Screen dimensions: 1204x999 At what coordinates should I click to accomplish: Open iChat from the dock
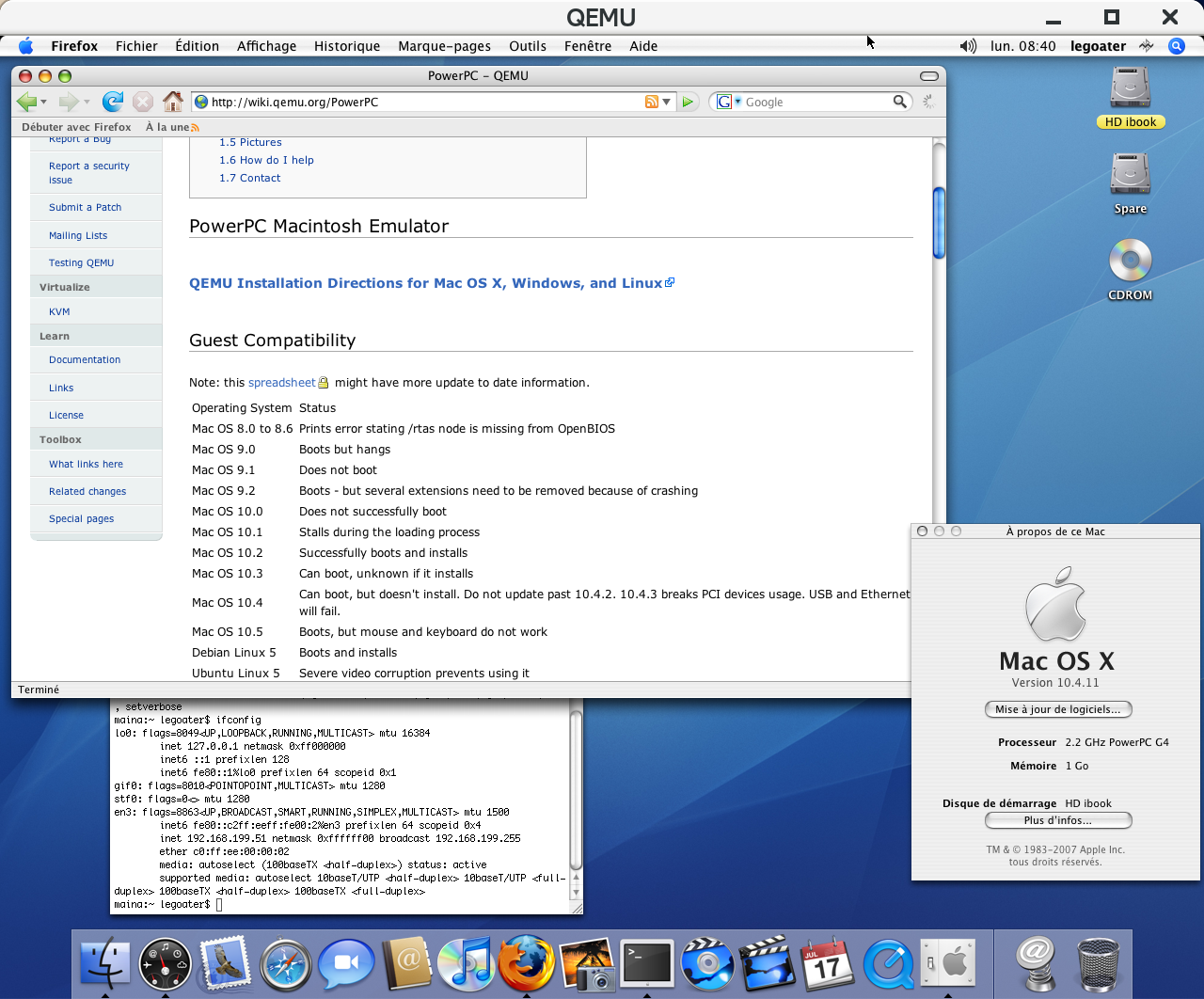[345, 964]
